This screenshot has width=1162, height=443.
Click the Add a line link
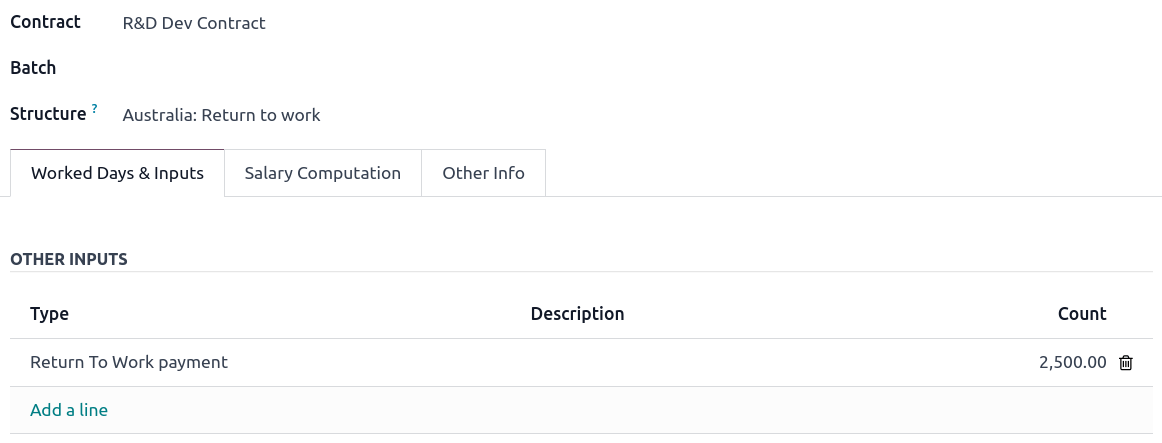[69, 410]
